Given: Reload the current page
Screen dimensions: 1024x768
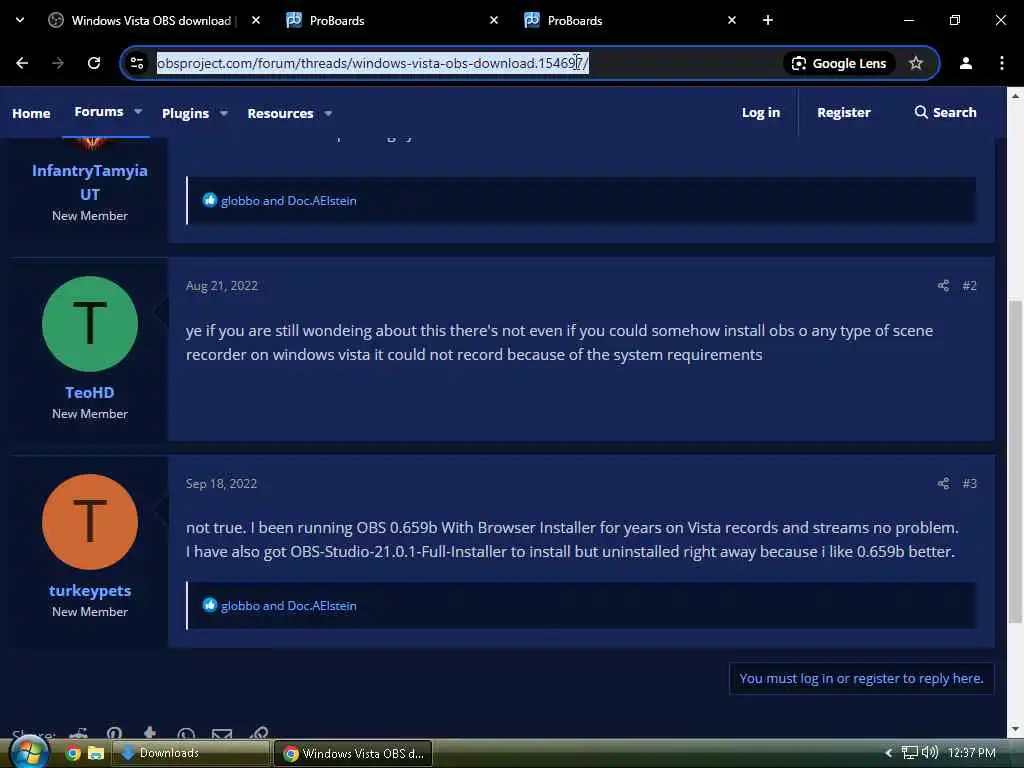Looking at the screenshot, I should pyautogui.click(x=94, y=63).
